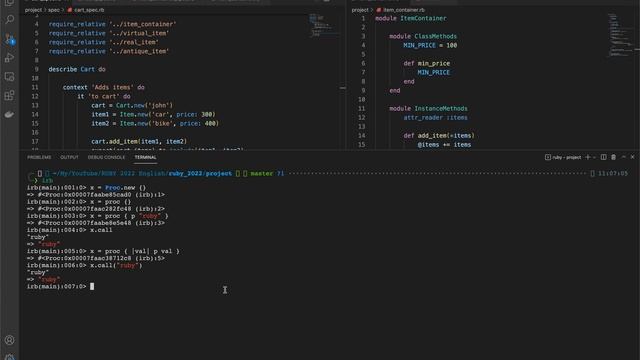Click the item2 = Item.new('bike') line
640x360 pixels.
click(155, 123)
